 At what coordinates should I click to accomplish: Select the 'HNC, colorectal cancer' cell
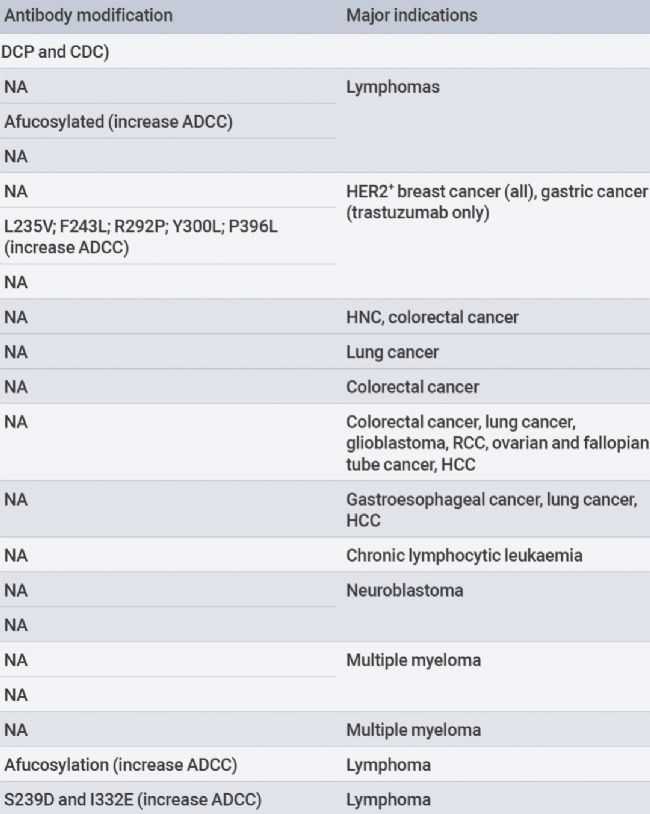[434, 317]
